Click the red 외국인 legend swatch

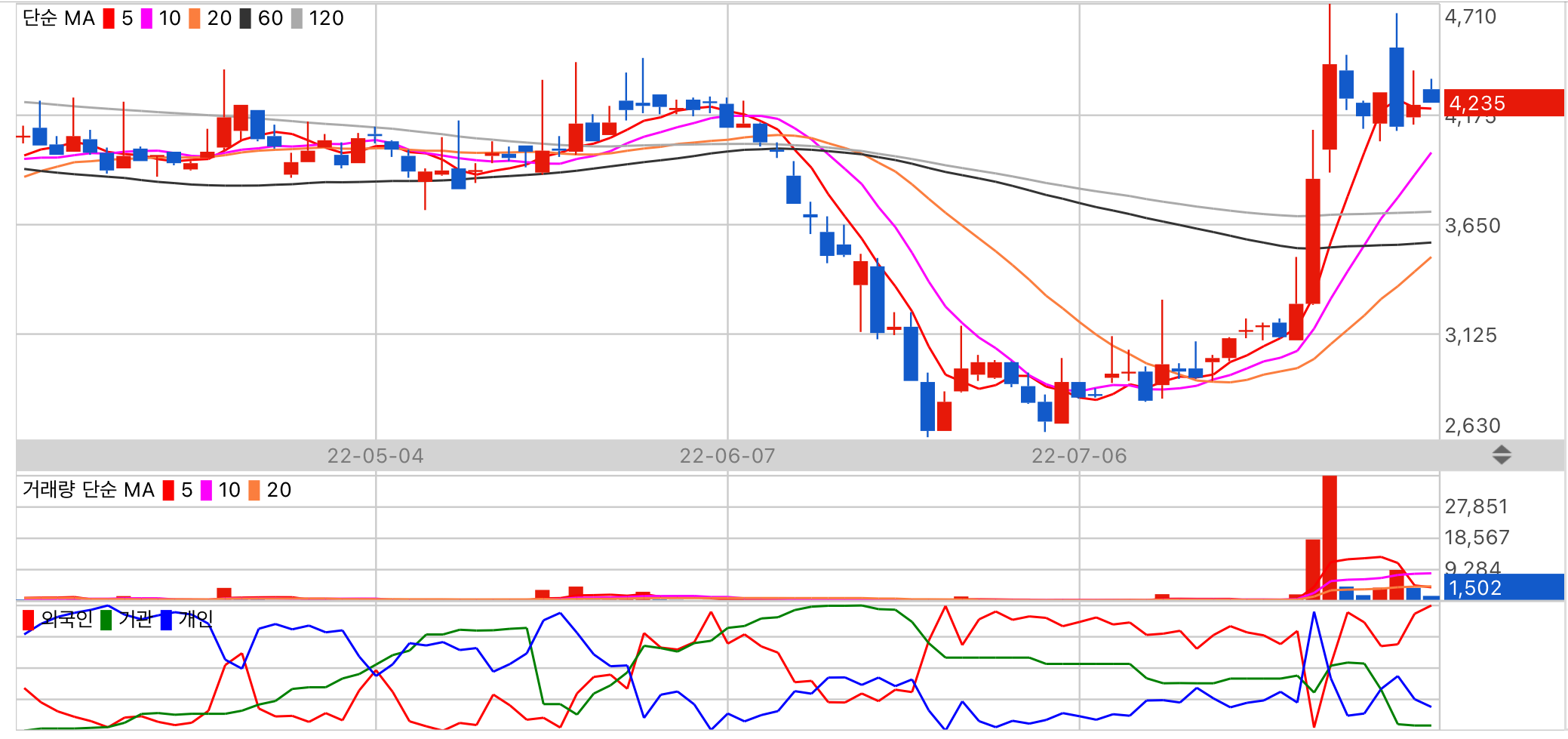29,620
